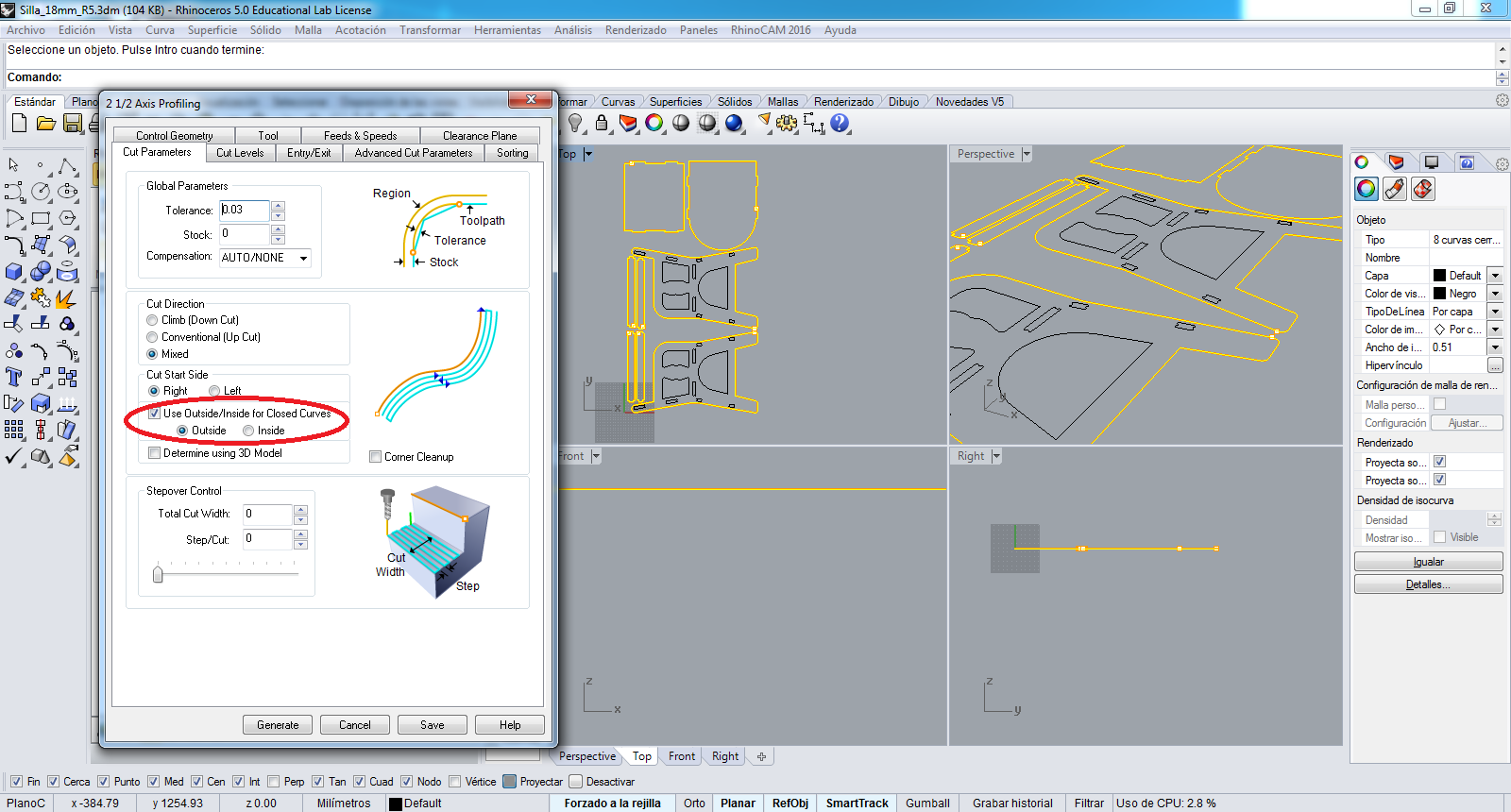Toggle the Vértice object snap checkbox
The image size is (1511, 812).
point(455,782)
